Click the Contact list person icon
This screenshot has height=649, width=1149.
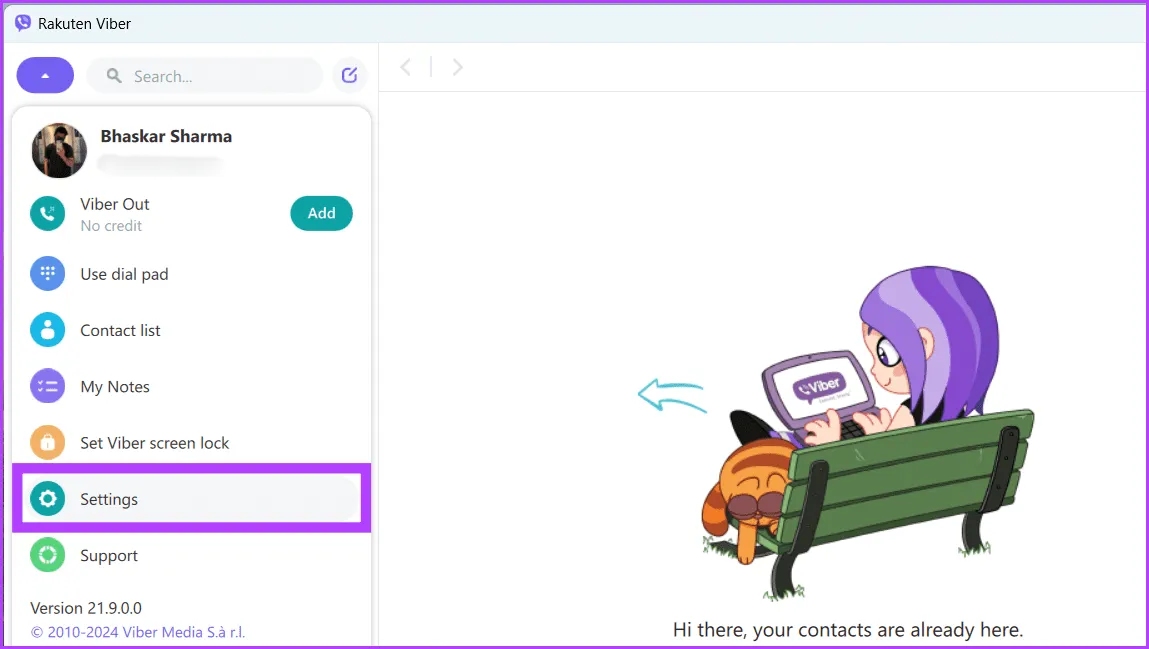point(48,330)
